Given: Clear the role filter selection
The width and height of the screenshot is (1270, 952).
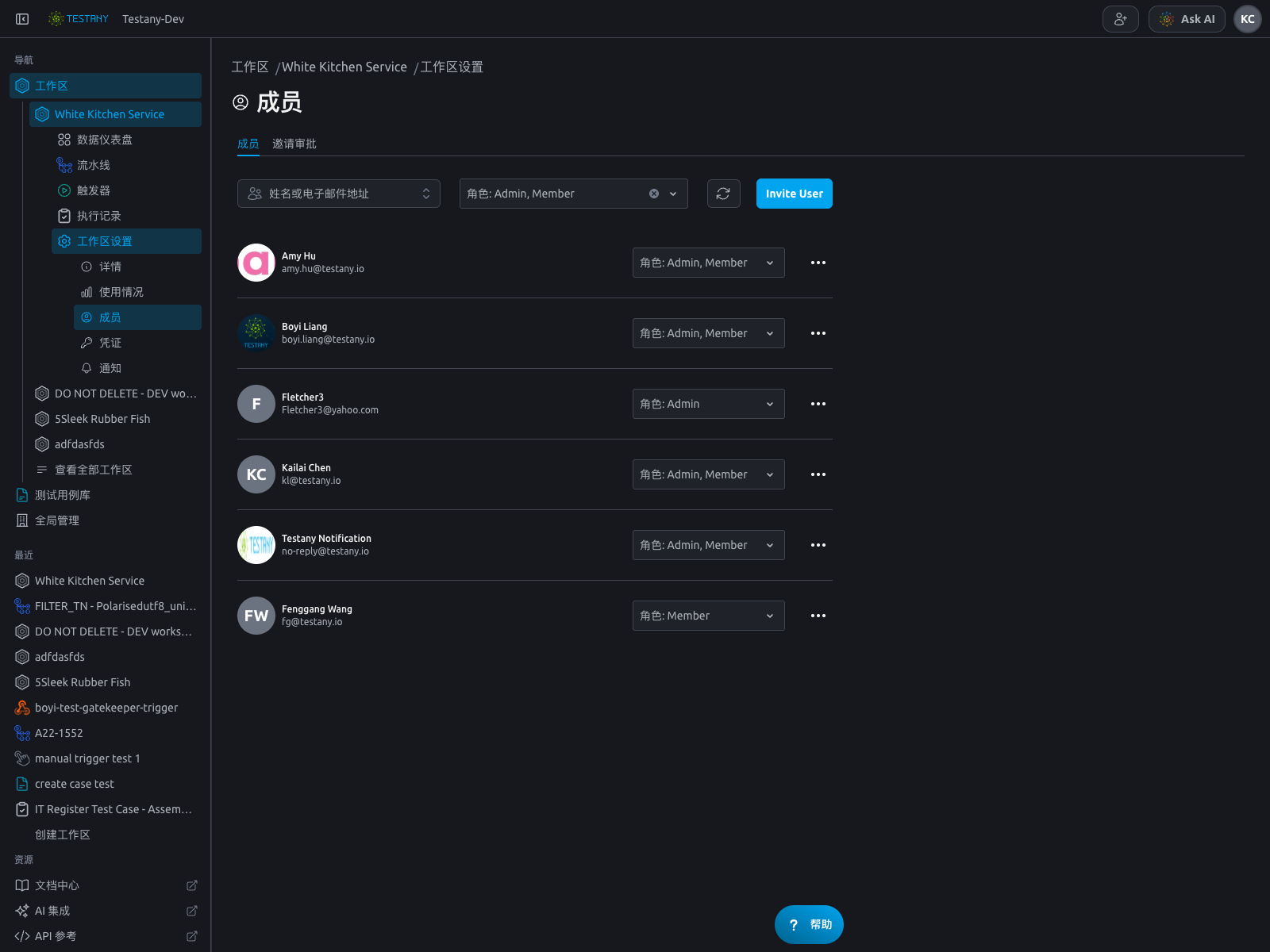Looking at the screenshot, I should point(654,194).
